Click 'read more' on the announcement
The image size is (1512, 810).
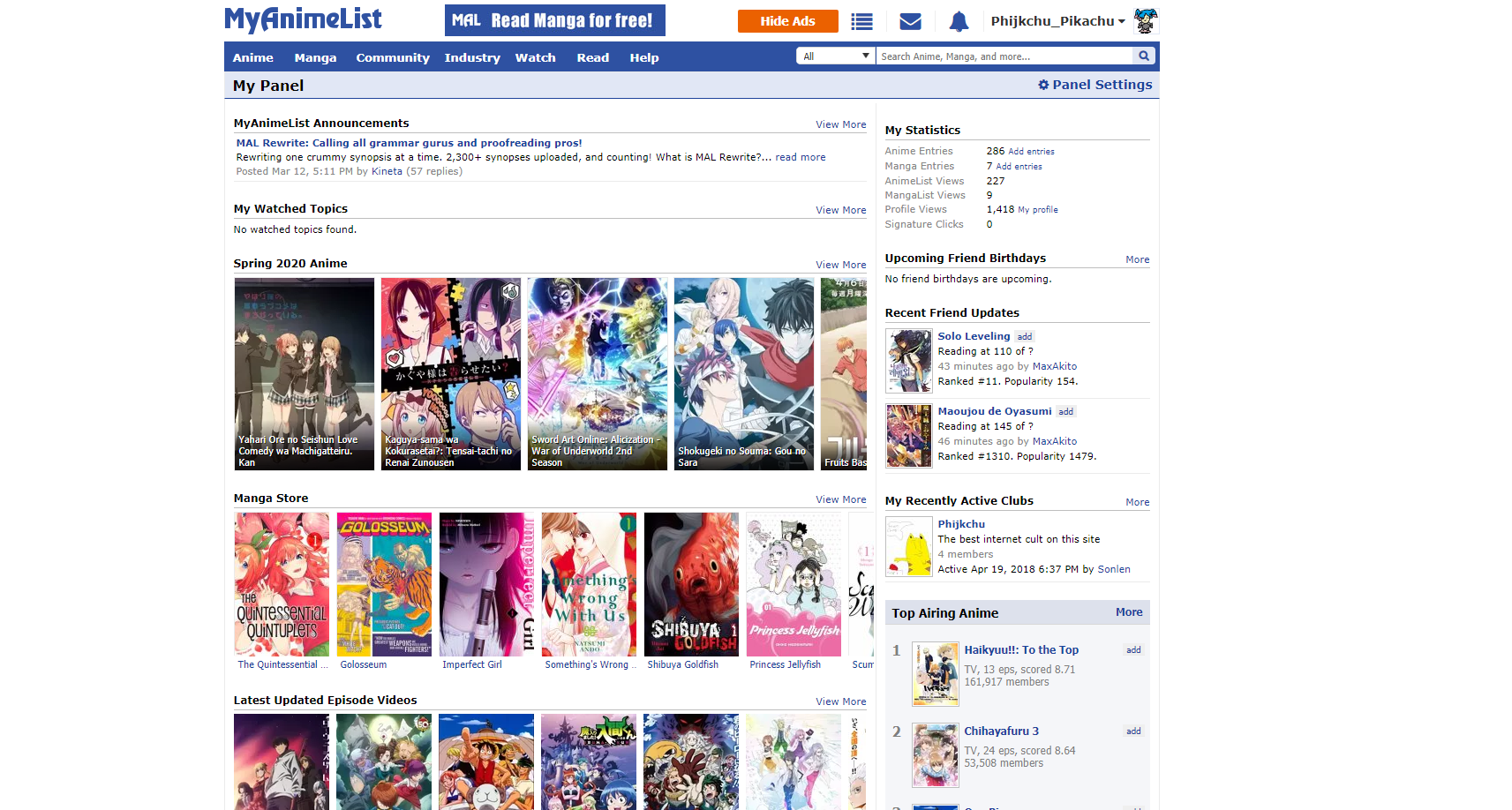pyautogui.click(x=801, y=157)
